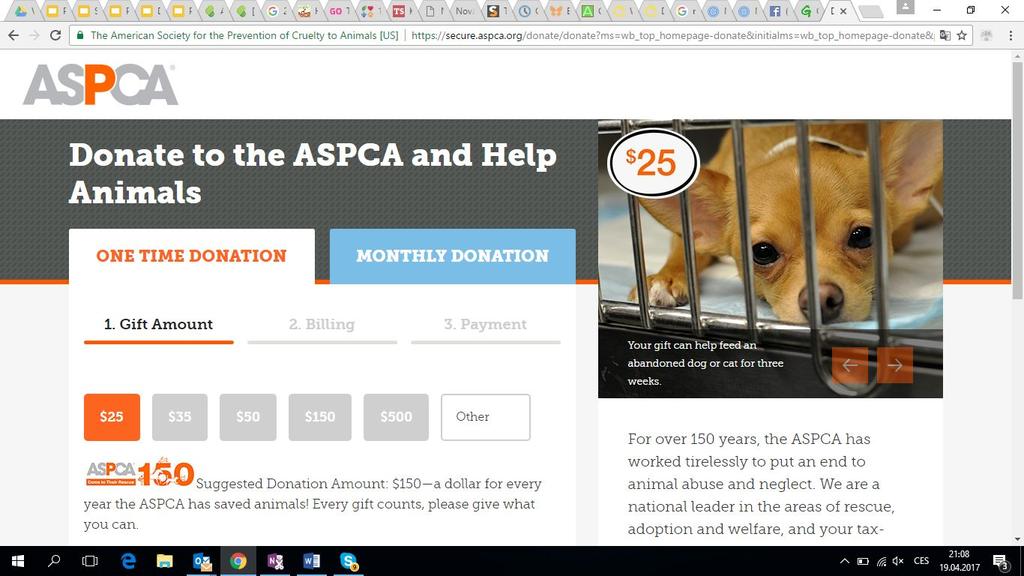Screen dimensions: 1024x576
Task: Click the ASPCA logo at top
Action: point(100,85)
